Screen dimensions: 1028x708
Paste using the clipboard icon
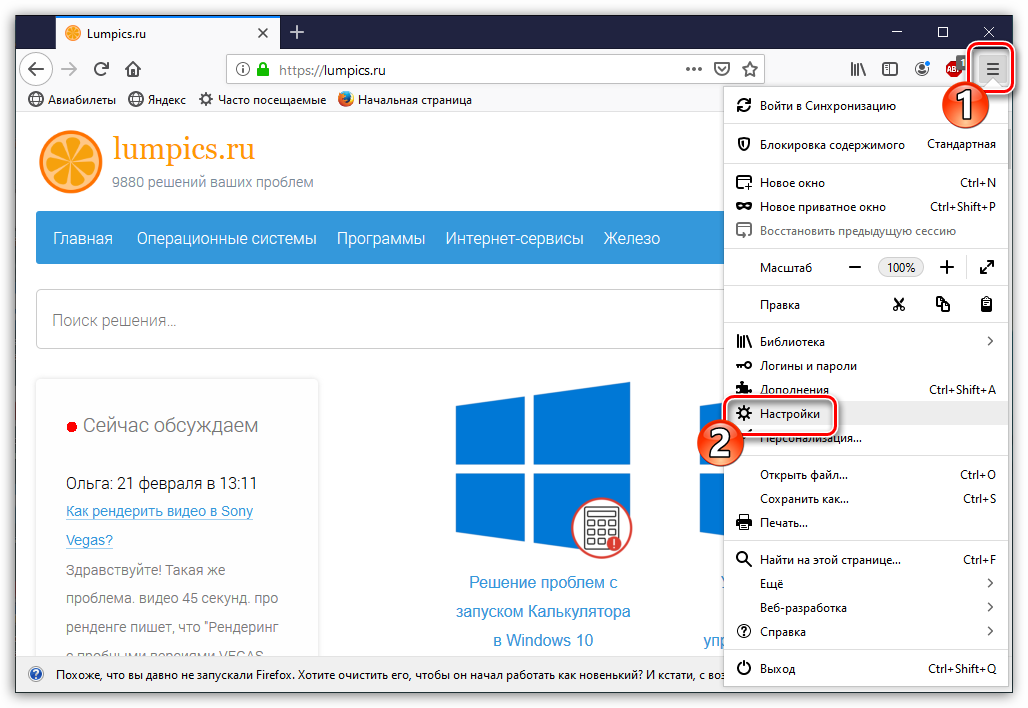pos(986,304)
